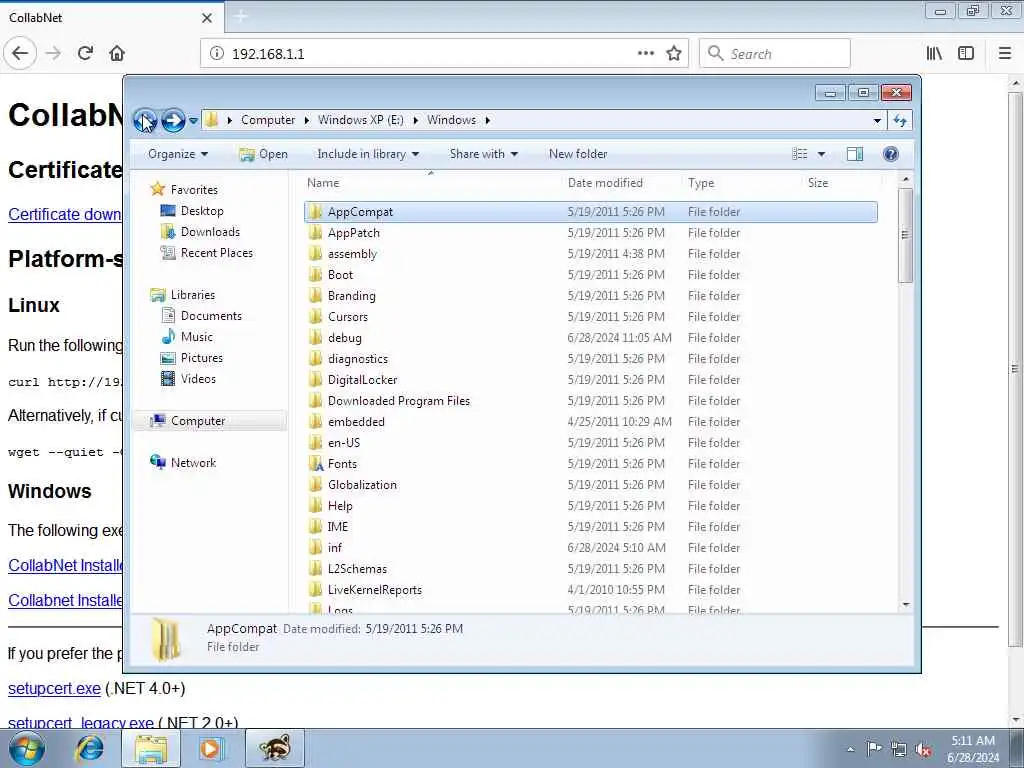1024x768 pixels.
Task: Select the assembly folder icon
Action: click(315, 253)
